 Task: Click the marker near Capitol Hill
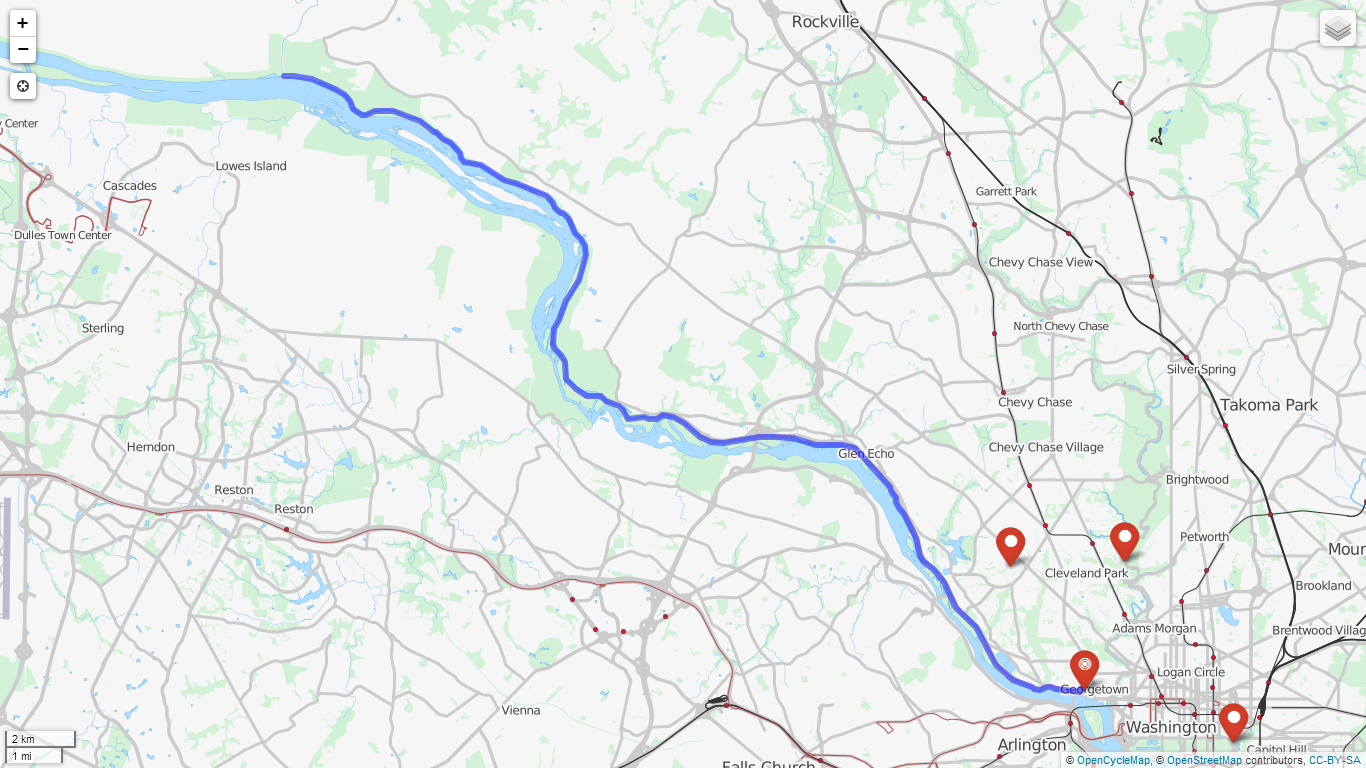[x=1233, y=722]
